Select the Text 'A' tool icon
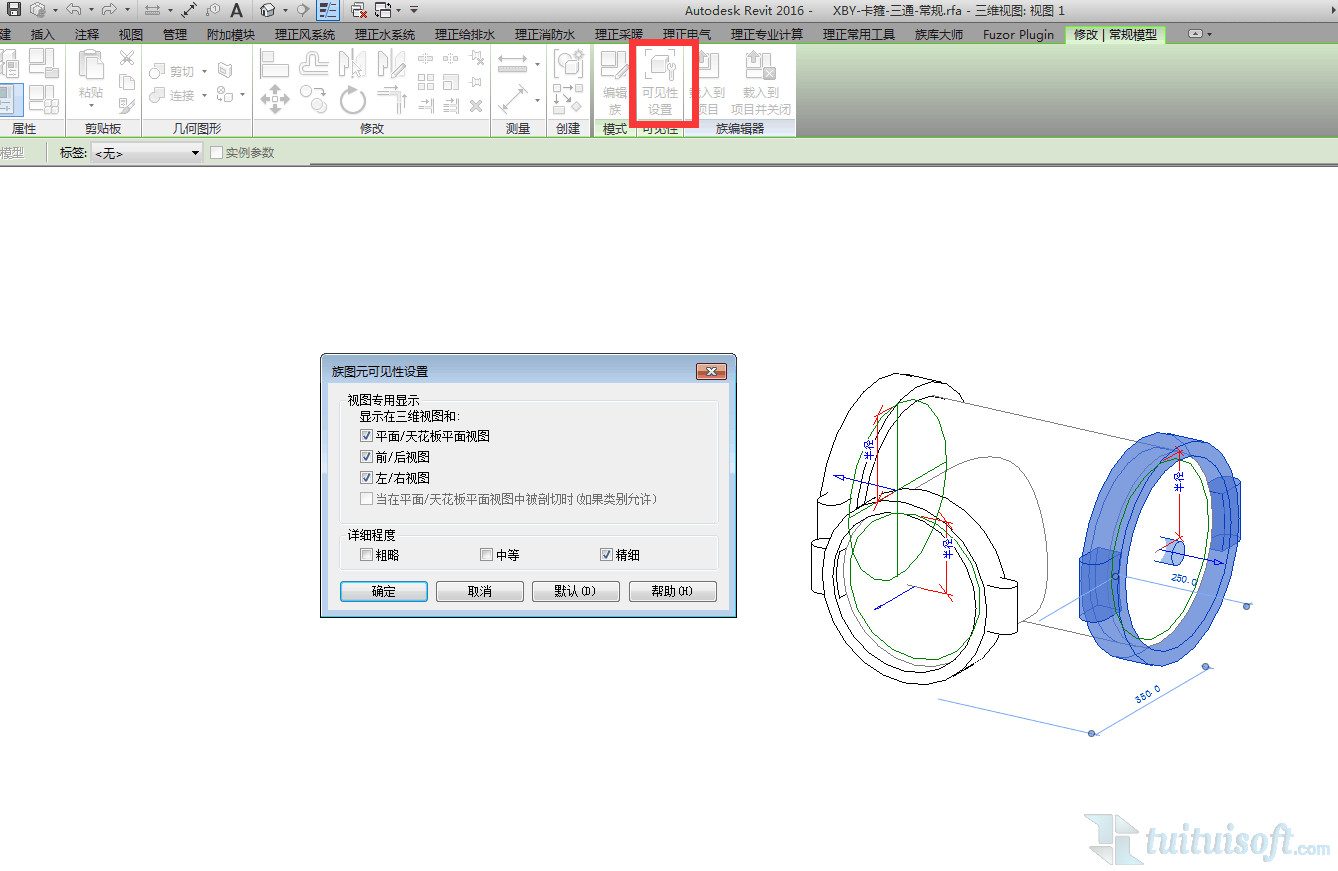 [x=236, y=10]
